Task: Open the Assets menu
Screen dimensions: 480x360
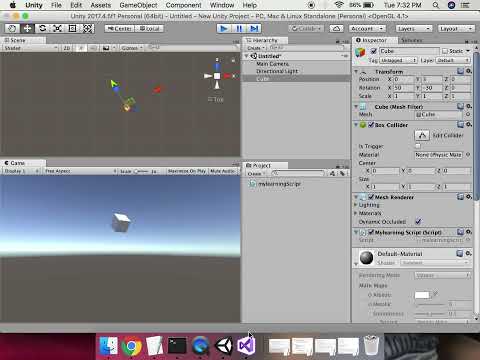Action: point(101,5)
